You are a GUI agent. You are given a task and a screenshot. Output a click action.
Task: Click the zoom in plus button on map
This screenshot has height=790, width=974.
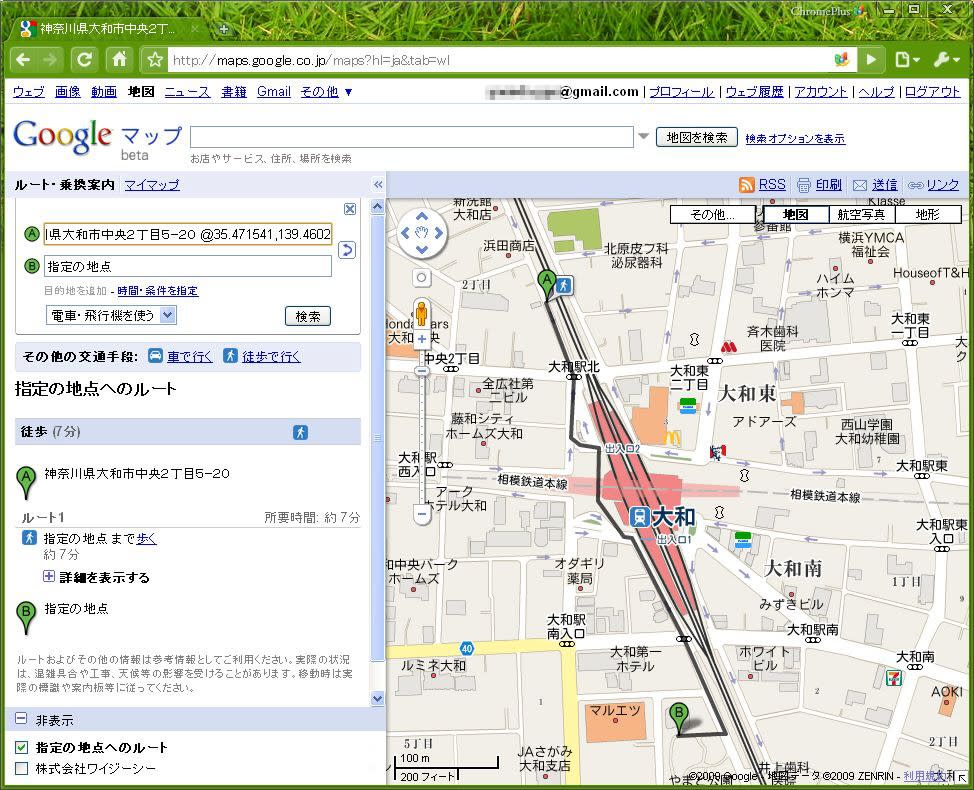pos(421,340)
